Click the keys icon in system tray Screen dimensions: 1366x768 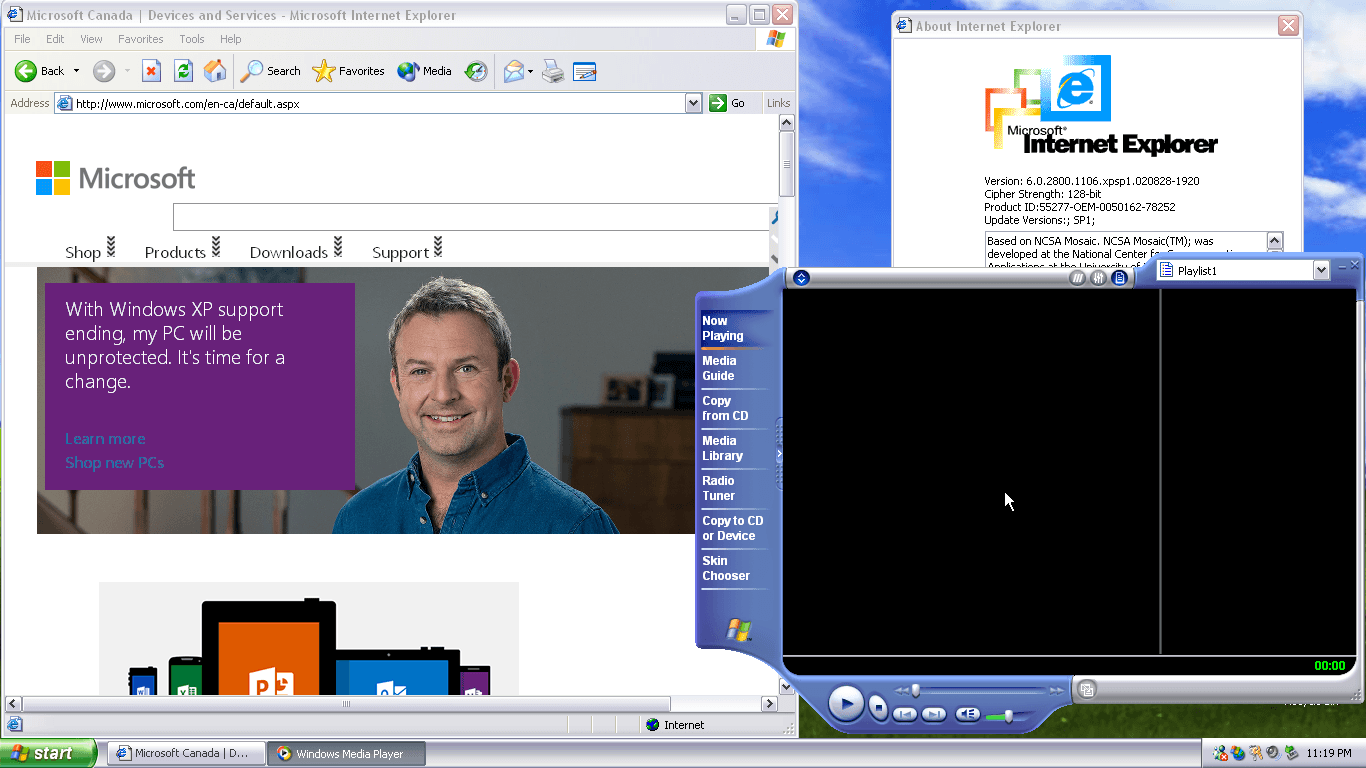pyautogui.click(x=1255, y=753)
